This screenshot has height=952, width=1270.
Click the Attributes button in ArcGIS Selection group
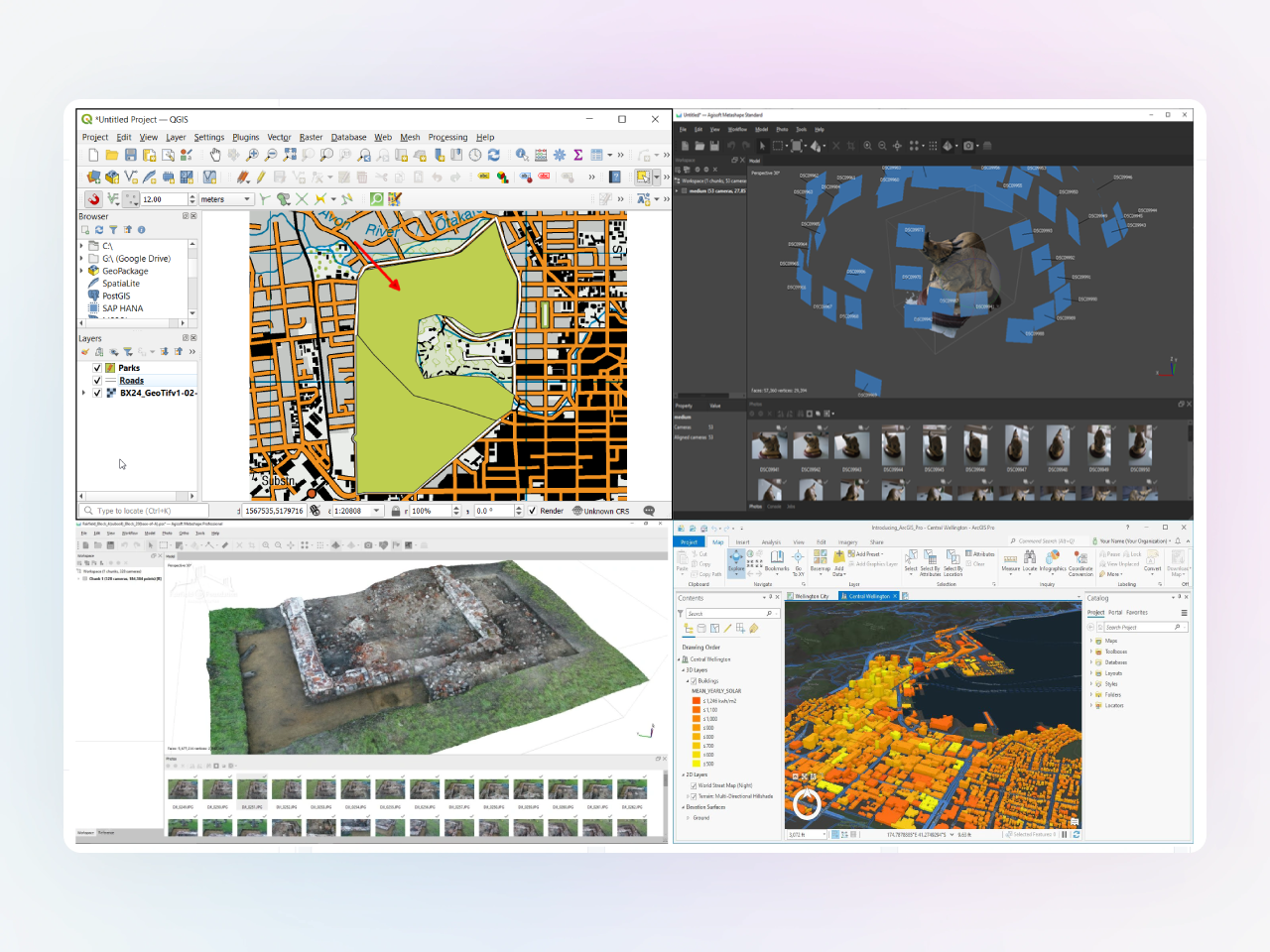(x=980, y=554)
